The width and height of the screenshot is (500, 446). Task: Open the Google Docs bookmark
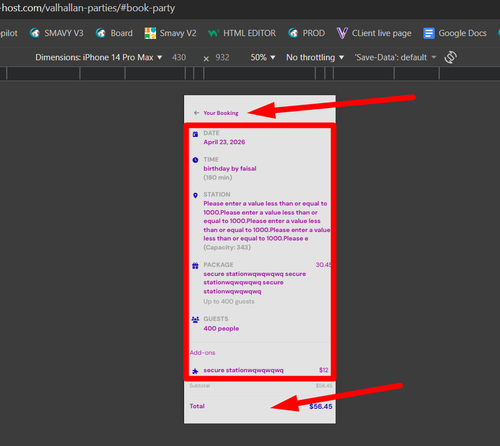(x=455, y=33)
